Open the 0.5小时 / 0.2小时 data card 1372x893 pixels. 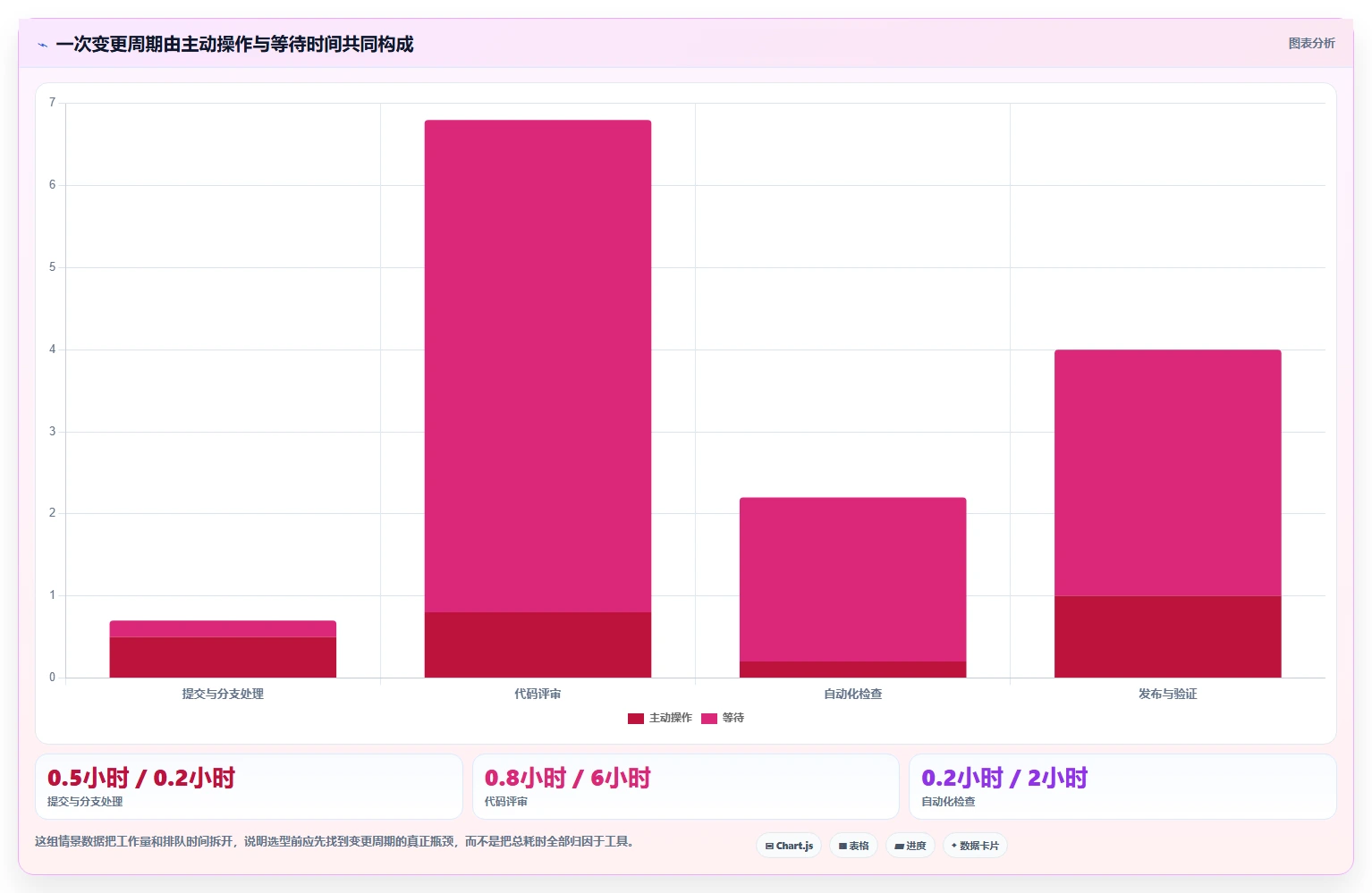(x=249, y=787)
